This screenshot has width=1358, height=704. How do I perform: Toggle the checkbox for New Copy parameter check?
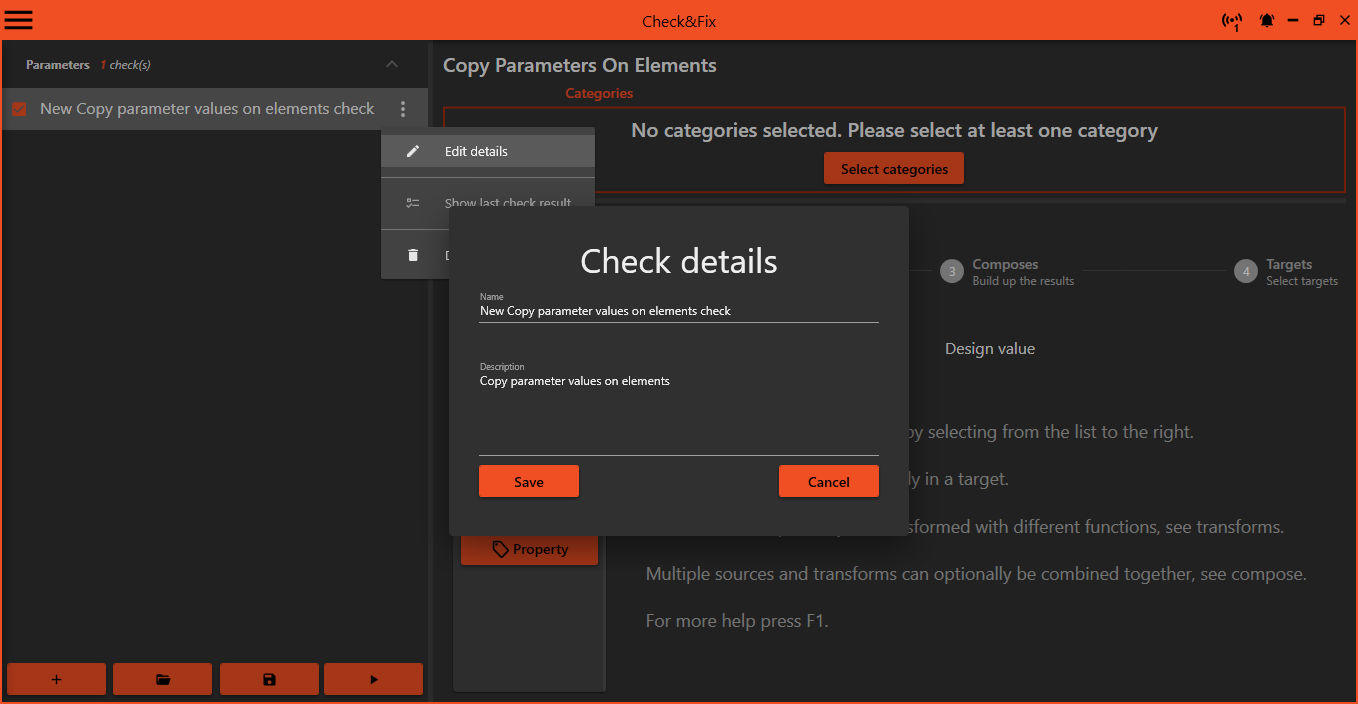click(x=19, y=109)
